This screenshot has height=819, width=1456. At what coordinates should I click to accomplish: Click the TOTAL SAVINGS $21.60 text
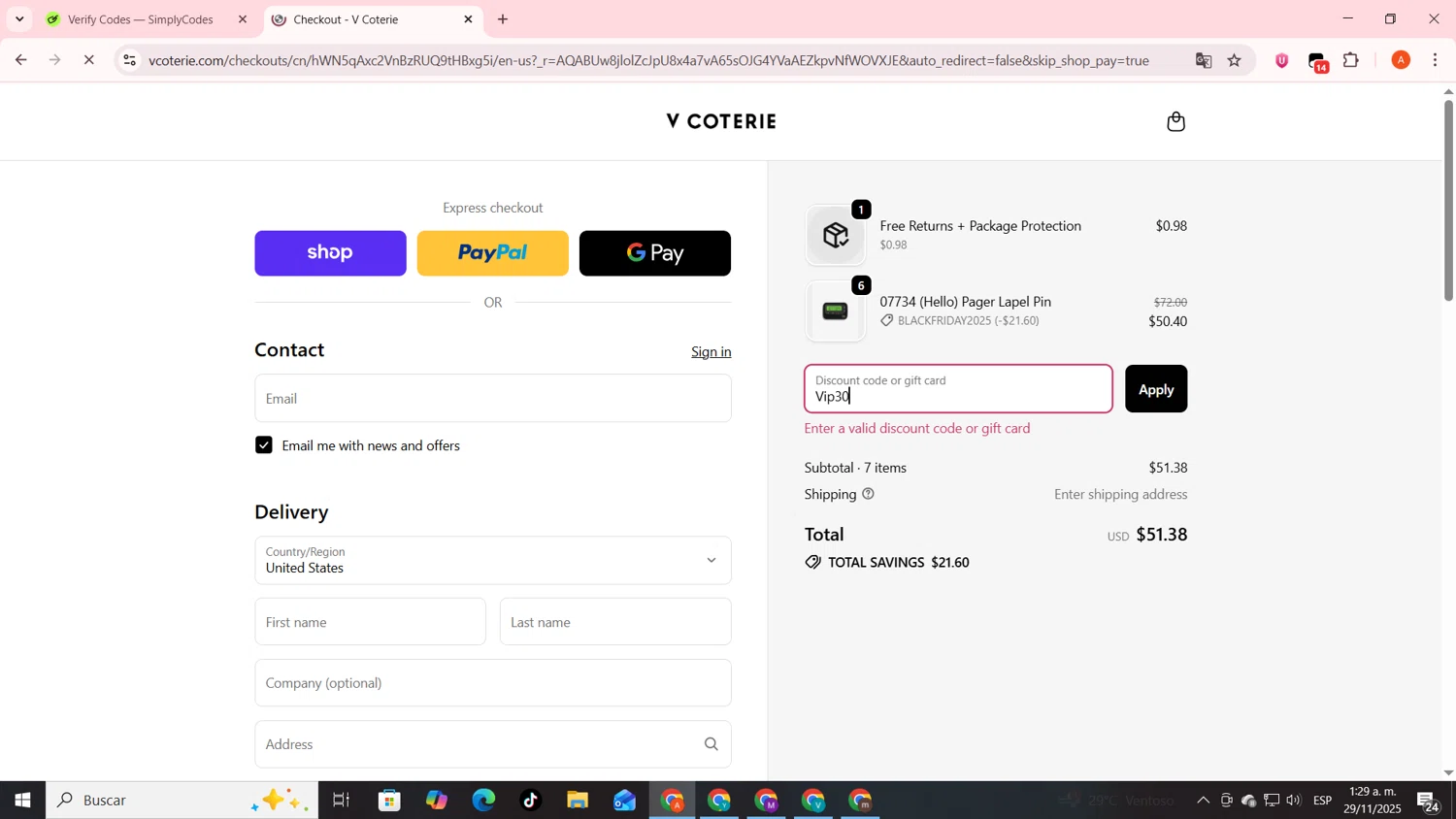click(x=898, y=563)
